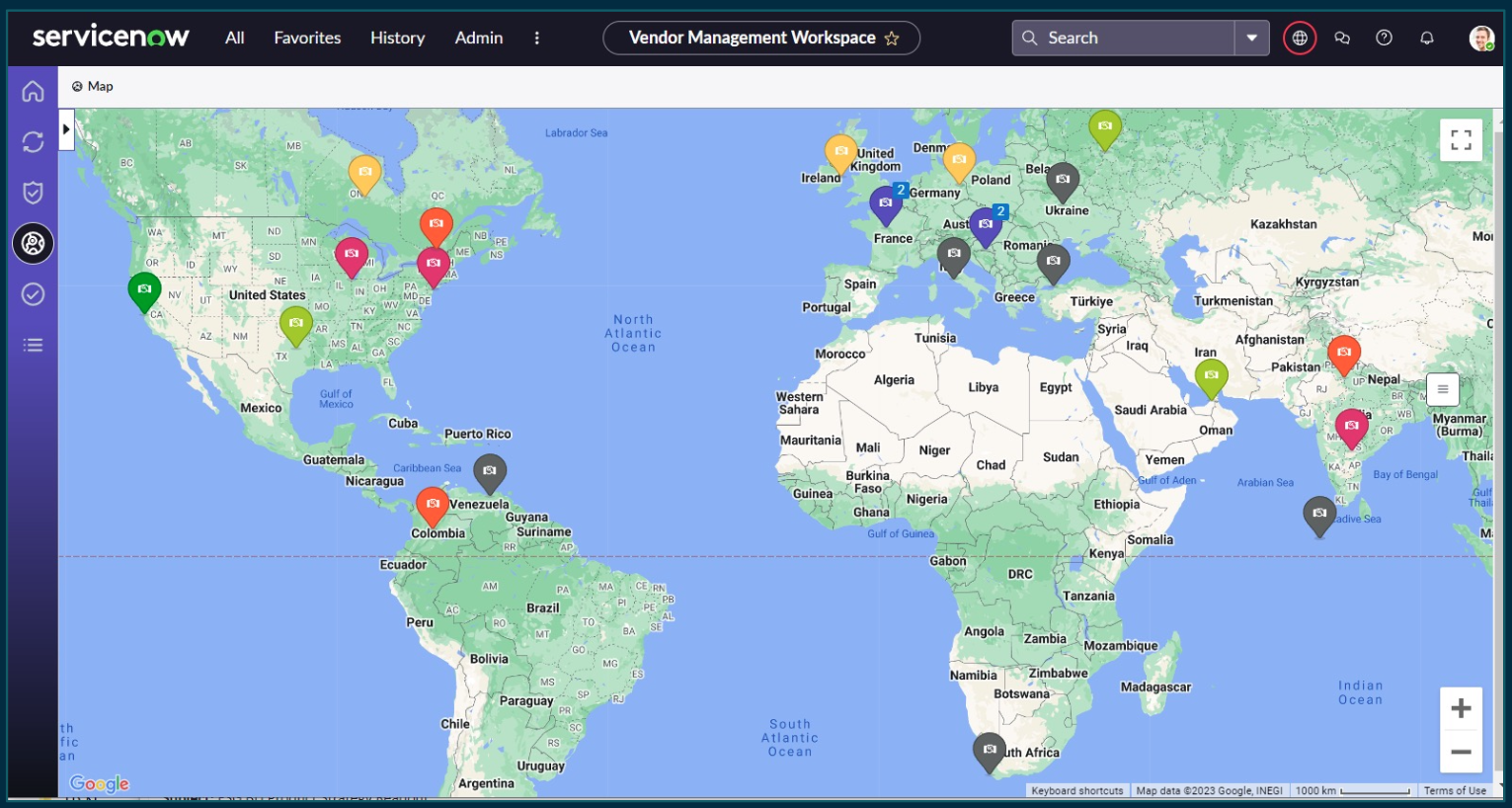Click the lime map pin in Texas
Viewport: 1512px width, 808px height.
coord(296,325)
